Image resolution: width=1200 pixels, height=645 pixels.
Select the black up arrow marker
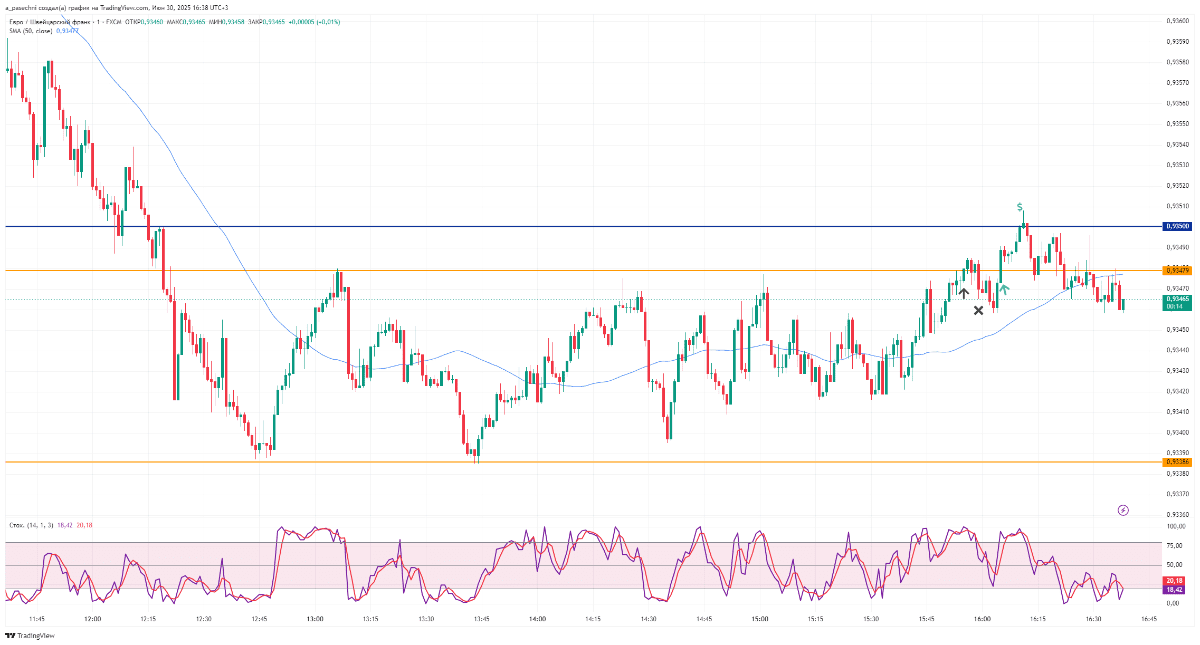pos(963,291)
